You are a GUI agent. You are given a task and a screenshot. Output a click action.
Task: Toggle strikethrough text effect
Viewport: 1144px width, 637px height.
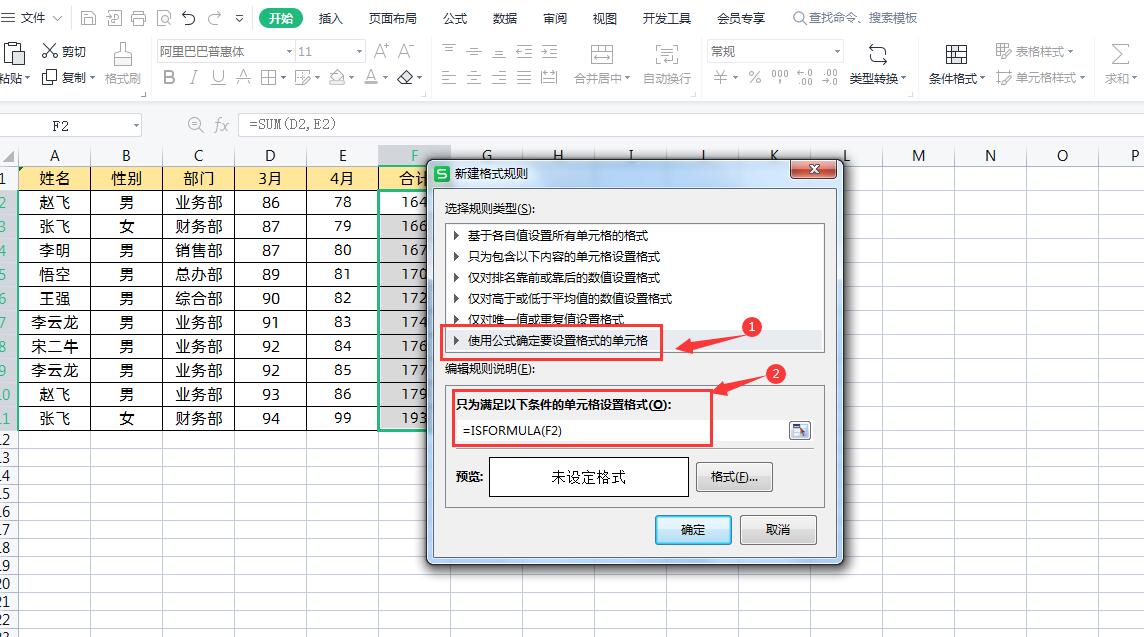[243, 77]
